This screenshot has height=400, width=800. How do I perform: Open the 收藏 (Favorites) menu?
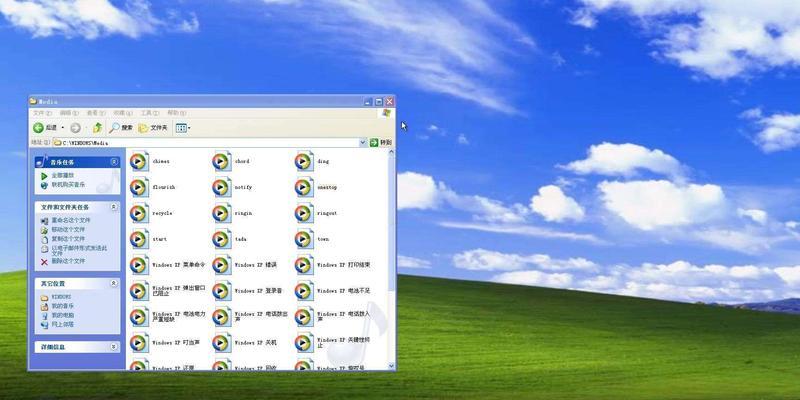pyautogui.click(x=123, y=113)
